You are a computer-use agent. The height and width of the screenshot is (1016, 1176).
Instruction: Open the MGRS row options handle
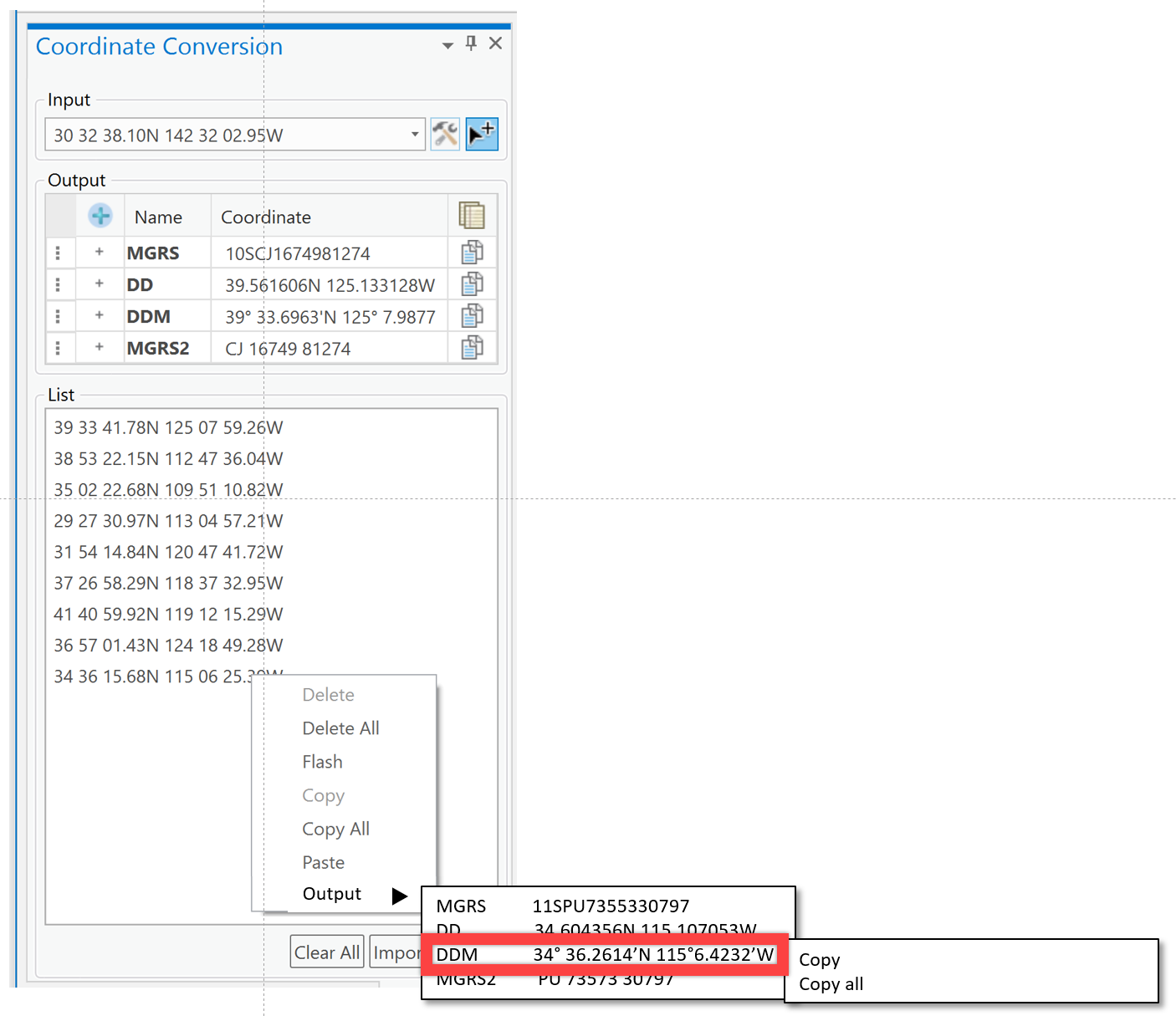click(x=58, y=253)
